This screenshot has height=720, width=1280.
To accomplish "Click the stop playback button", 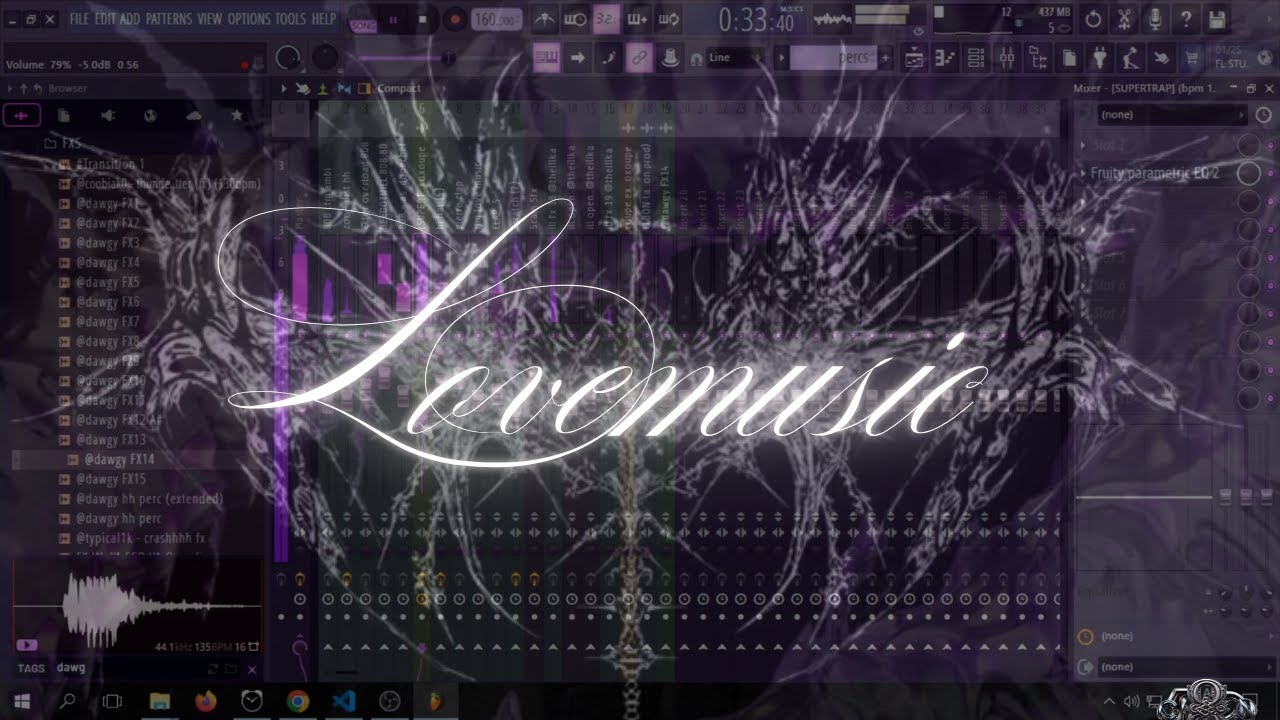I will click(423, 19).
